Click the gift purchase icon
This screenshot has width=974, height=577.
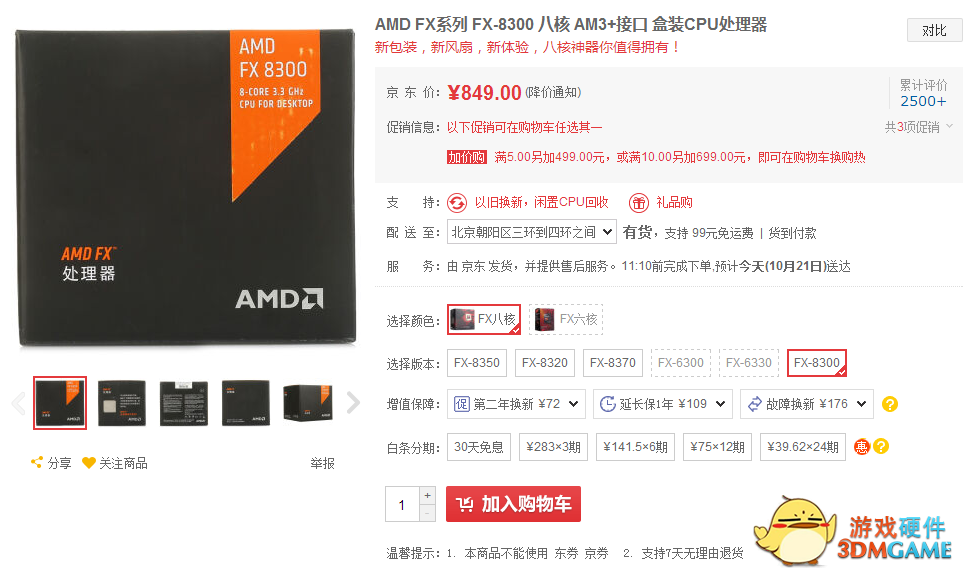coord(639,202)
